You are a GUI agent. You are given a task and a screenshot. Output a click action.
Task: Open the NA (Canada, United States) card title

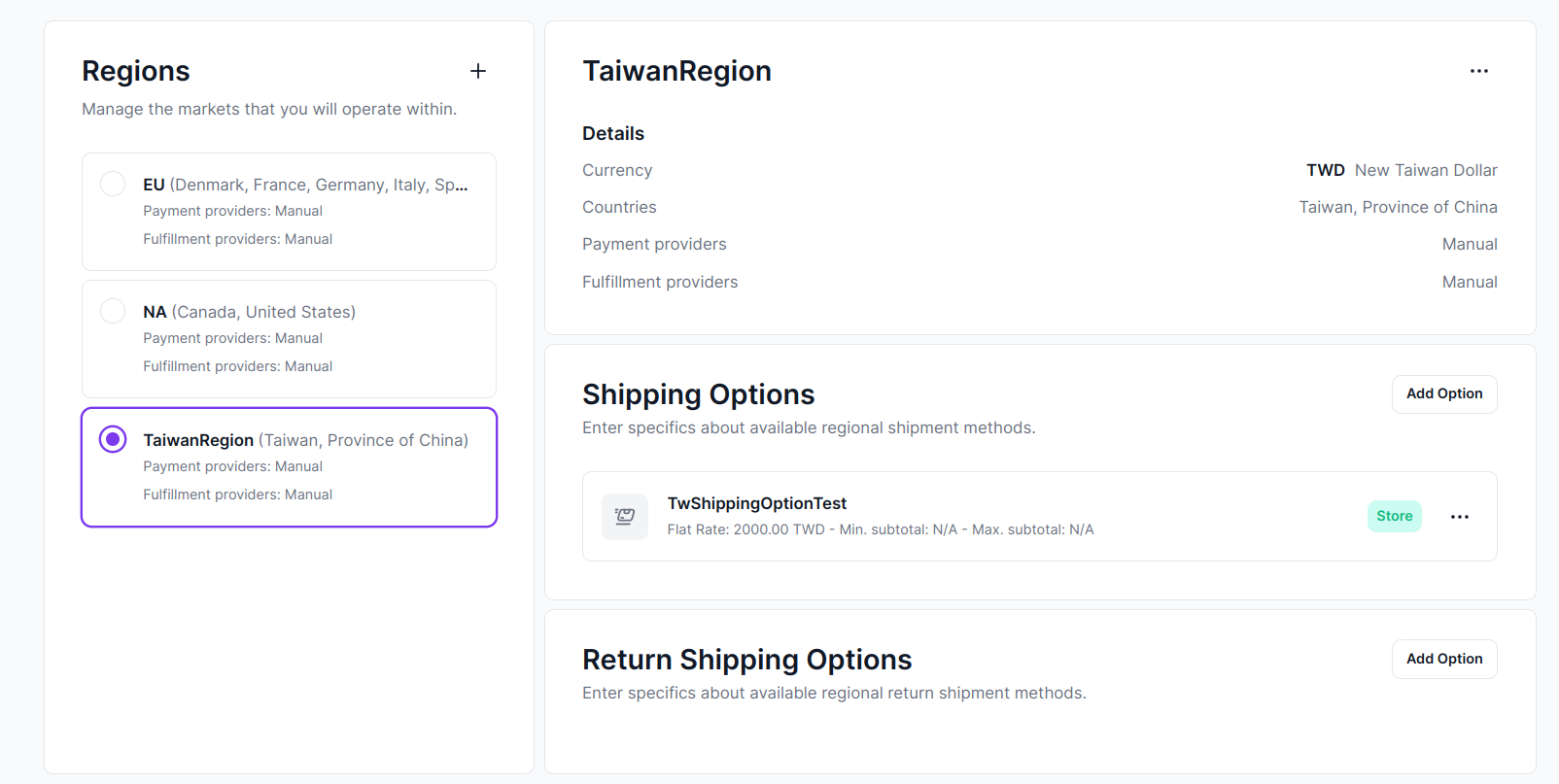[x=249, y=312]
